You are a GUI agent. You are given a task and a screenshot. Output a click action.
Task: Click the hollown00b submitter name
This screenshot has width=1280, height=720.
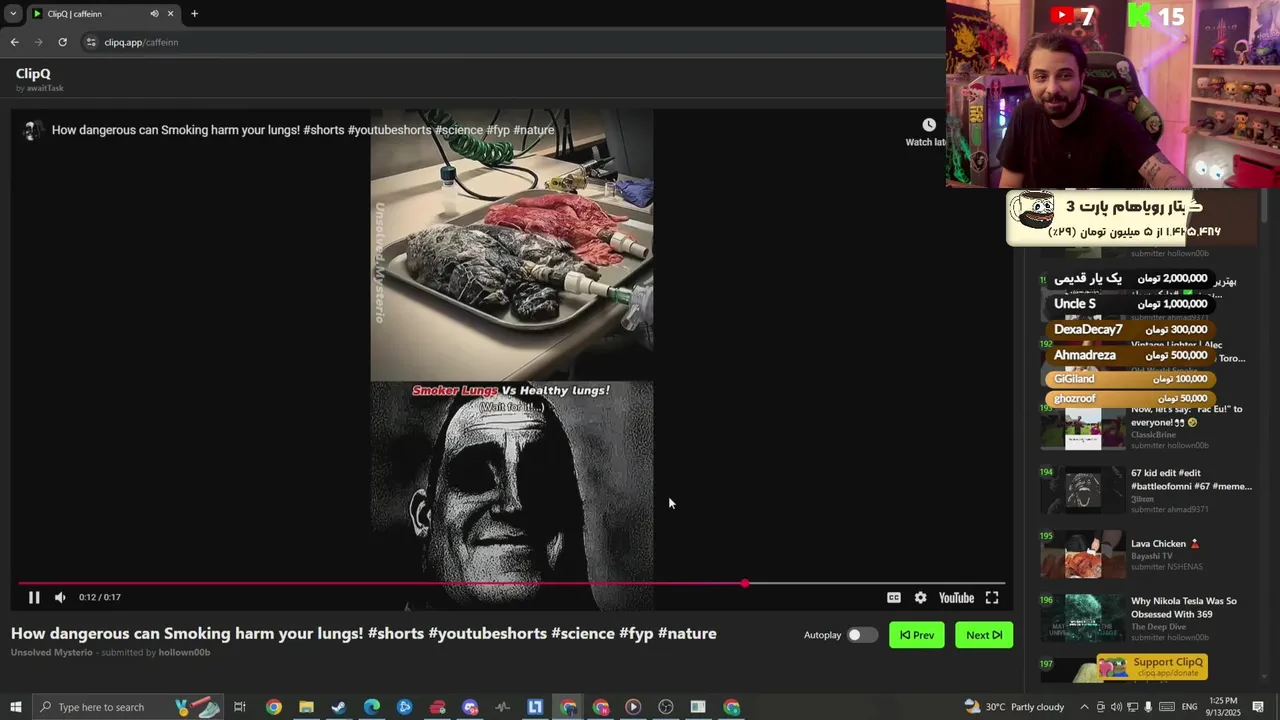(x=184, y=653)
